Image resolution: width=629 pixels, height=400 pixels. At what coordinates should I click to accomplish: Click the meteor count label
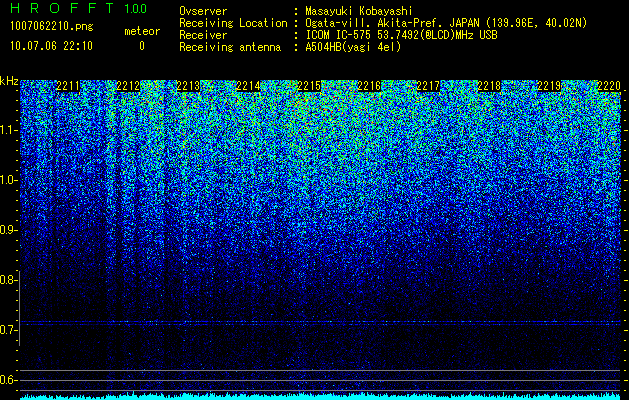142,31
